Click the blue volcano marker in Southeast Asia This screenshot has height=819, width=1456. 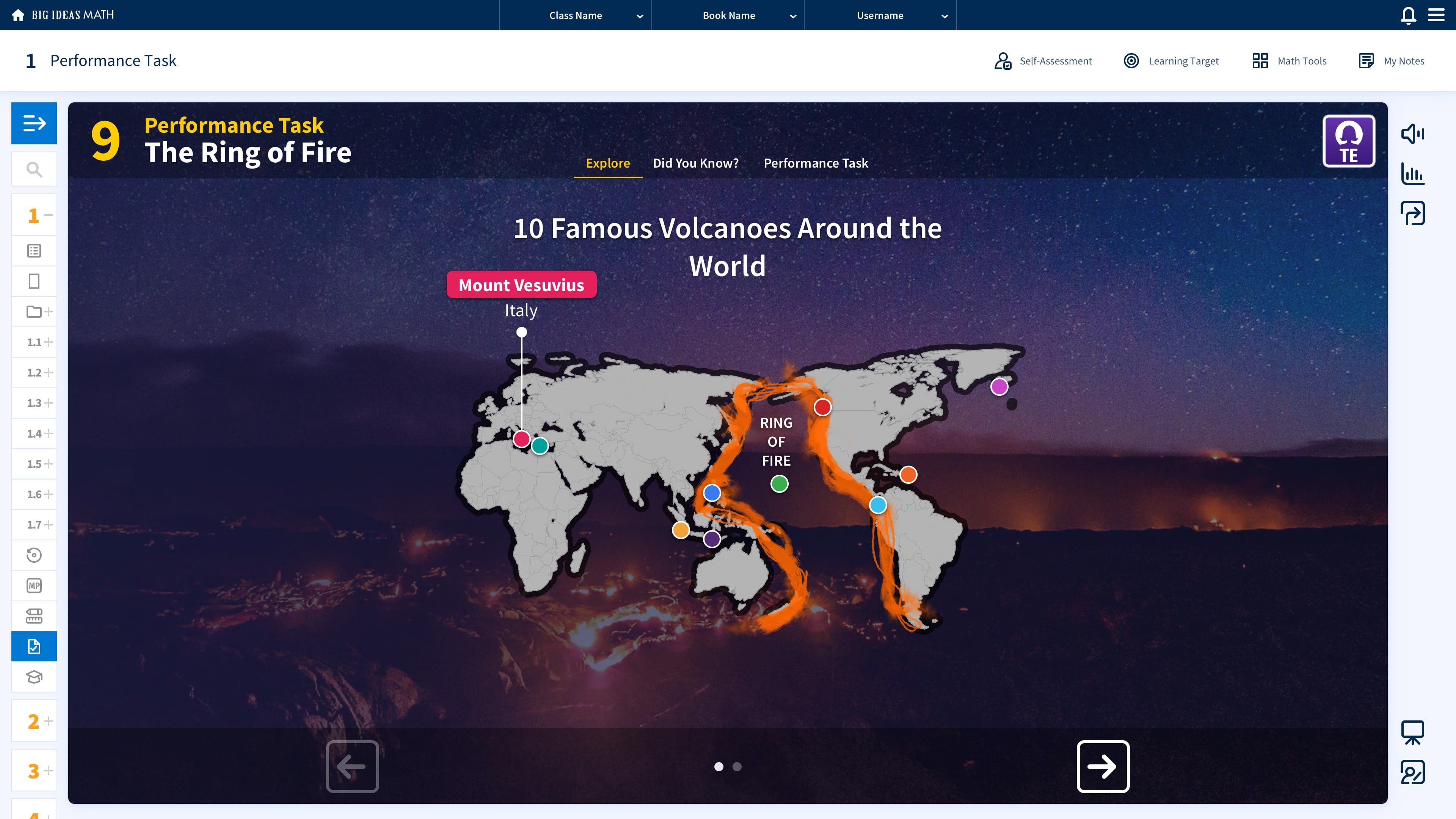pyautogui.click(x=712, y=492)
